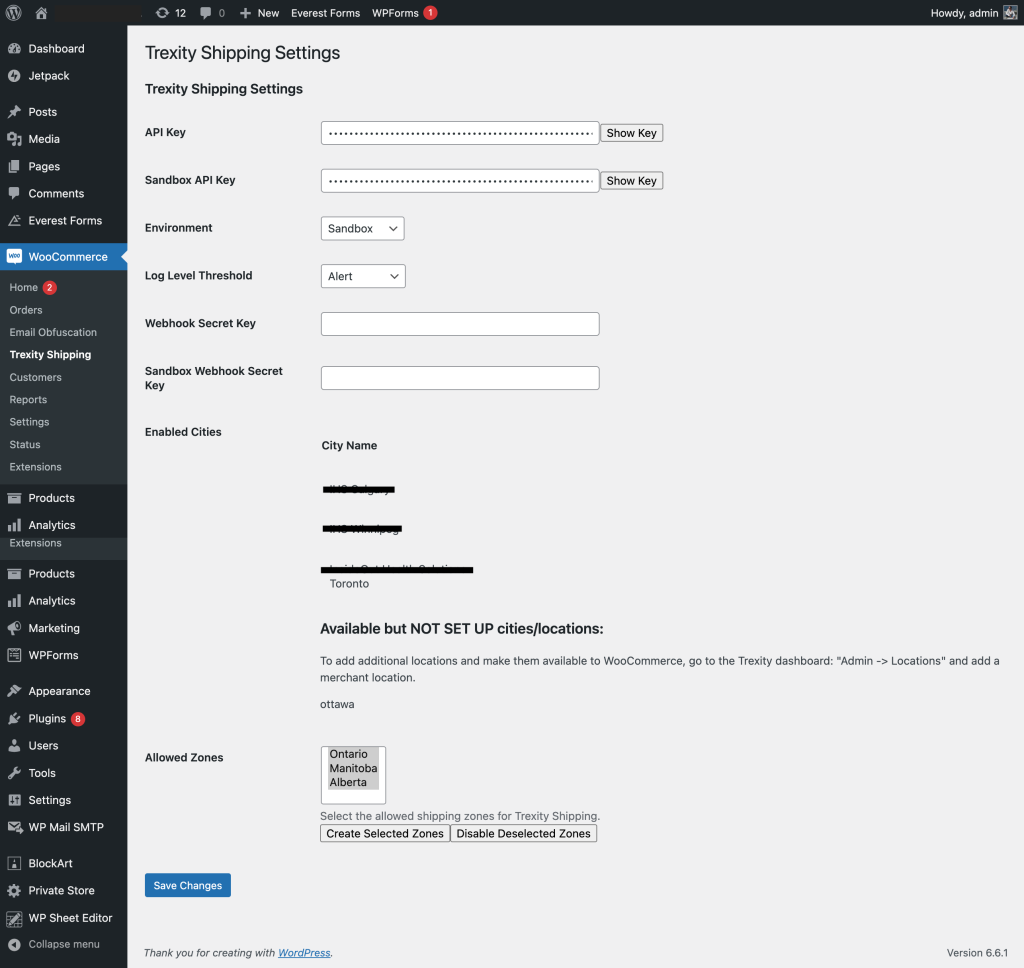Open WooCommerce Home submenu item

pos(24,287)
